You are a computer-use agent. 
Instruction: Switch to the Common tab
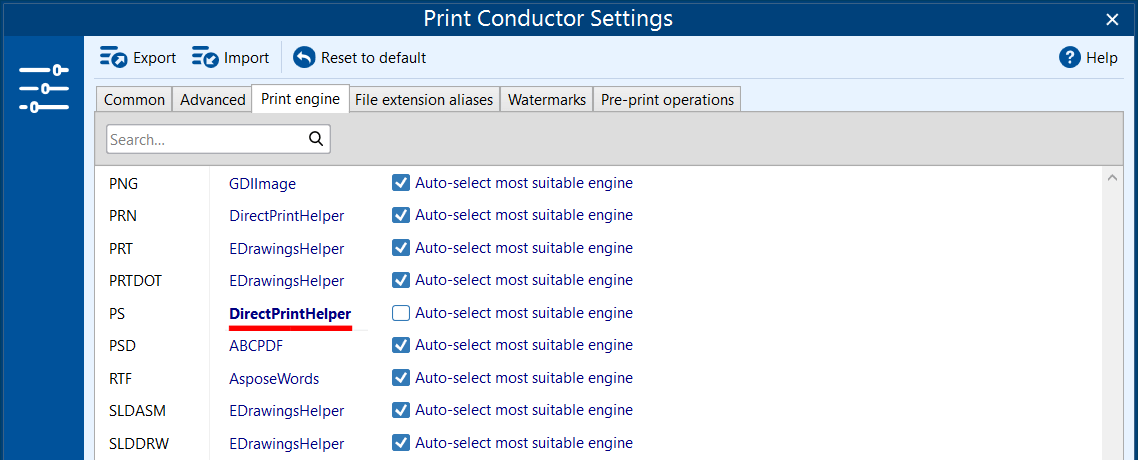[134, 99]
